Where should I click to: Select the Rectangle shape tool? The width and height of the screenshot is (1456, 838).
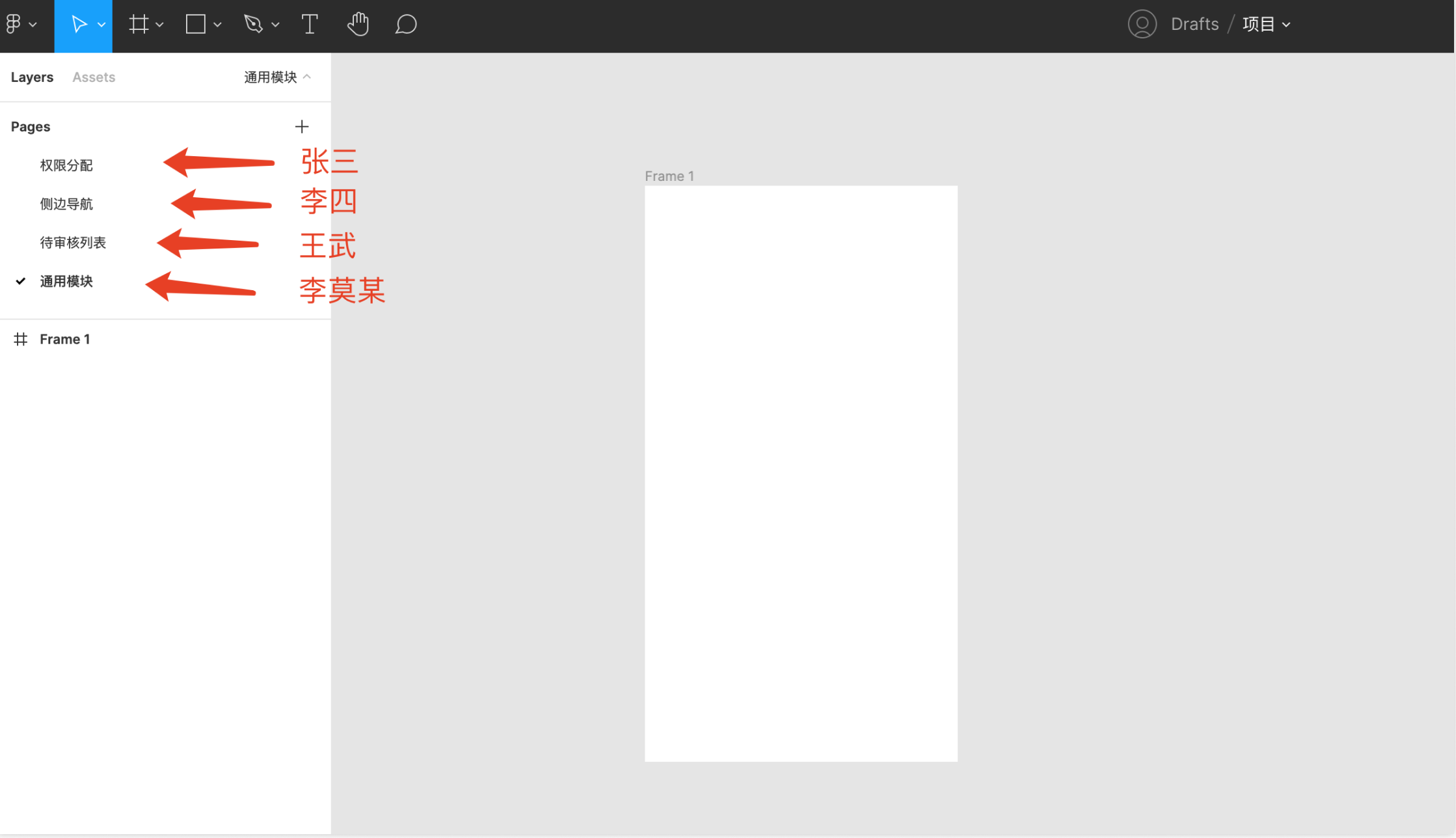click(195, 25)
